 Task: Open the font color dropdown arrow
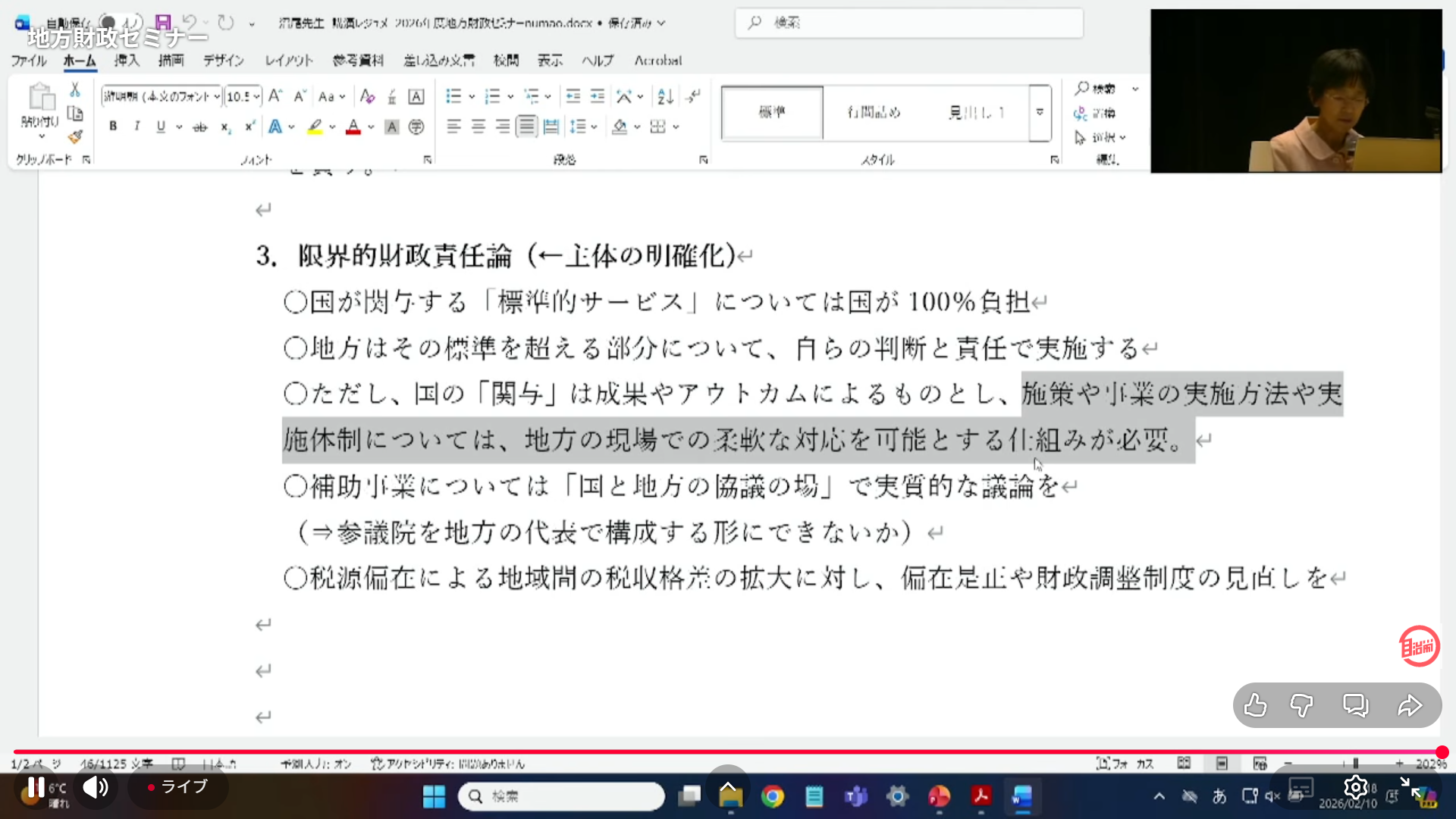pyautogui.click(x=371, y=127)
